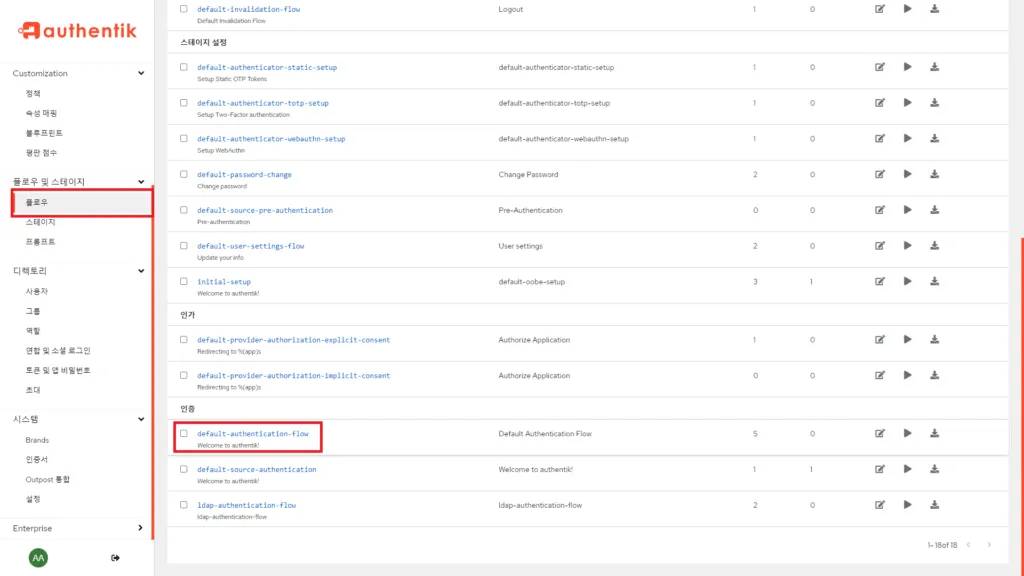The width and height of the screenshot is (1024, 576).
Task: Click edit icon for default-authentication-flow row
Action: 880,433
